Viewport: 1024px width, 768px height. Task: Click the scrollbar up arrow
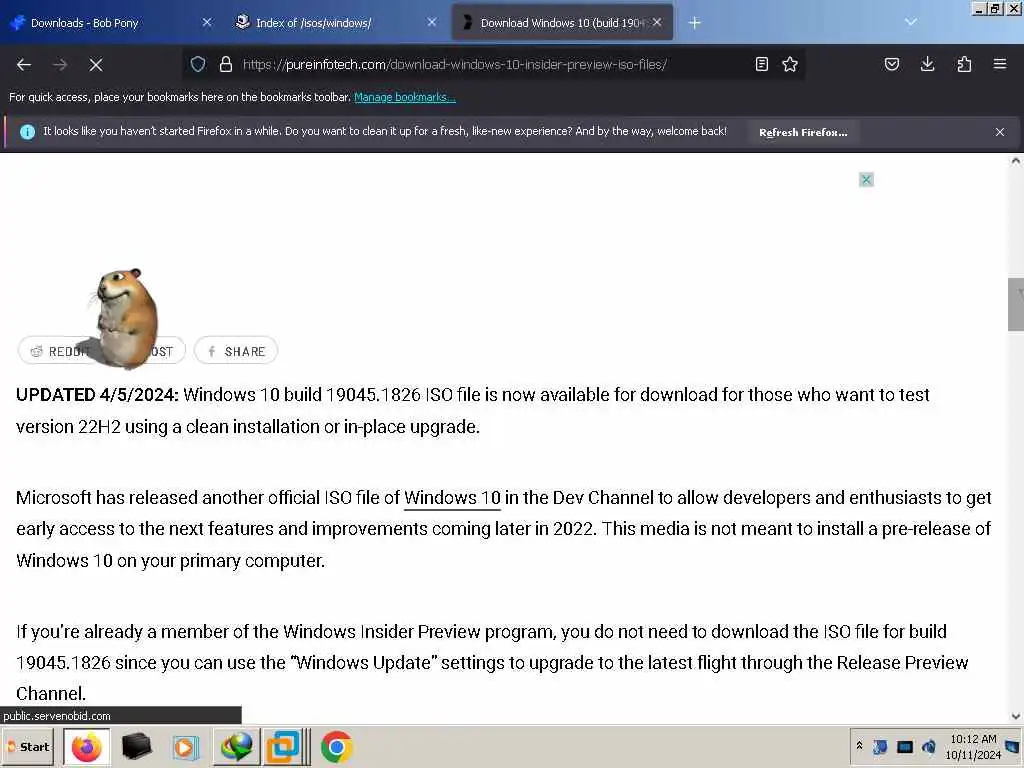[x=1016, y=161]
